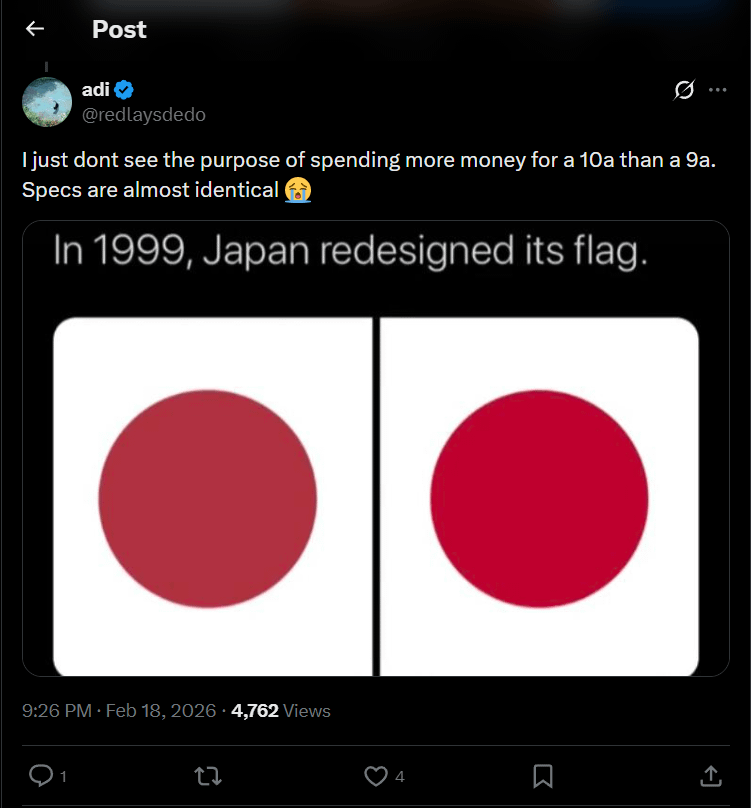Click the @redlaysdedo handle
751x808 pixels.
click(x=143, y=114)
